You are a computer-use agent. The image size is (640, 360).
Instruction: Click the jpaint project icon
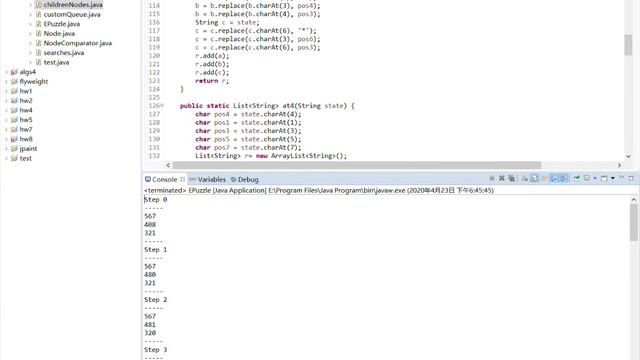click(x=14, y=149)
